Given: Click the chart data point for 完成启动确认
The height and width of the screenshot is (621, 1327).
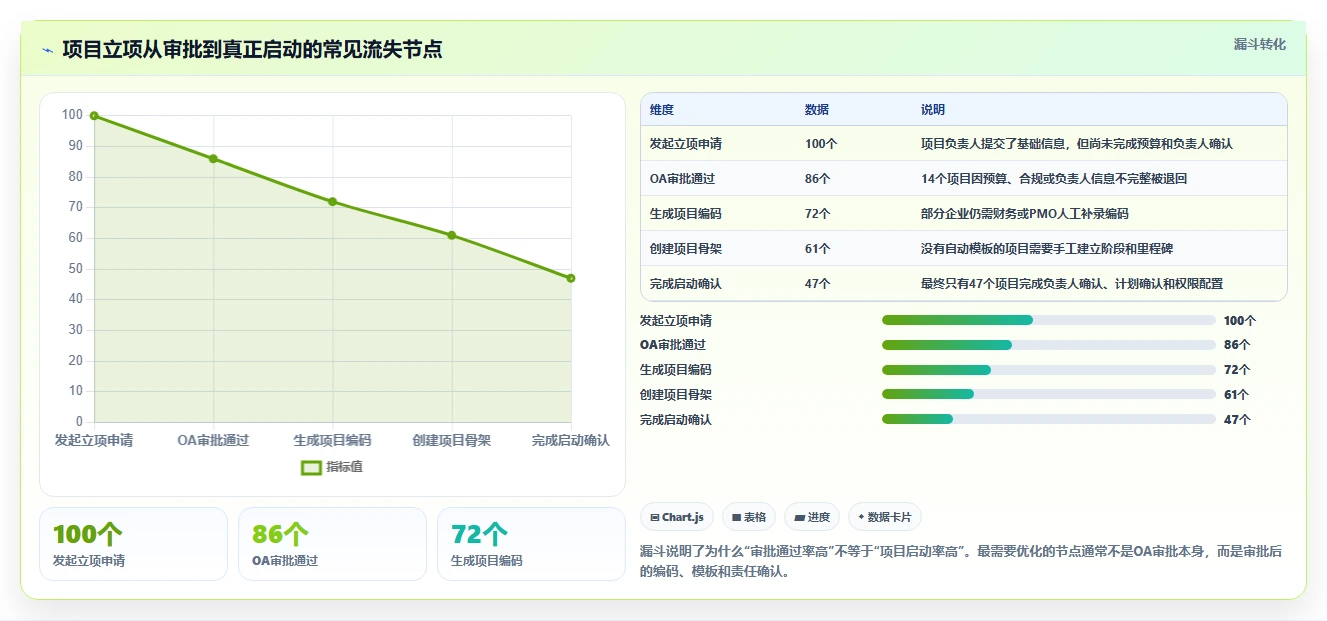Looking at the screenshot, I should point(571,278).
